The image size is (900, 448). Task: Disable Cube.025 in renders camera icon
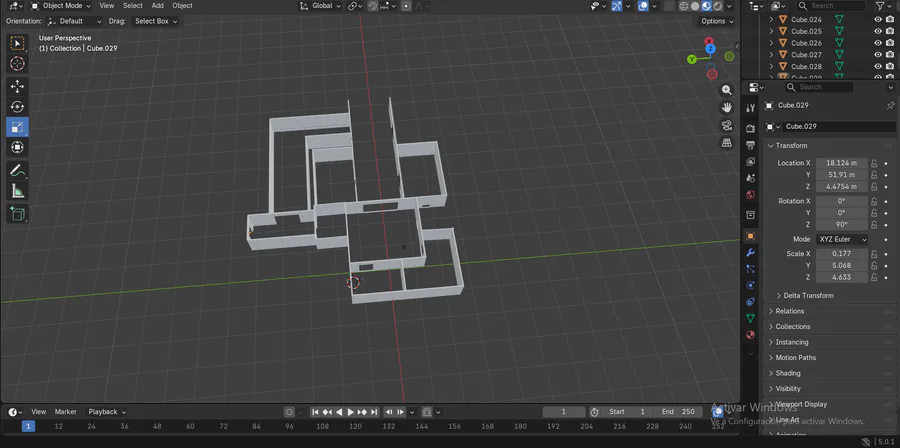(x=890, y=31)
